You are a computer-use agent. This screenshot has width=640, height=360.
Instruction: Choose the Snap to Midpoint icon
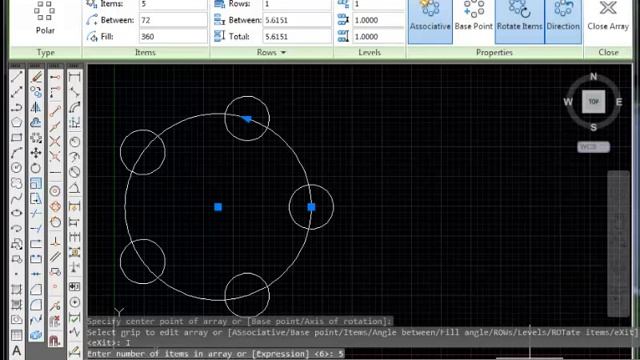coord(55,127)
